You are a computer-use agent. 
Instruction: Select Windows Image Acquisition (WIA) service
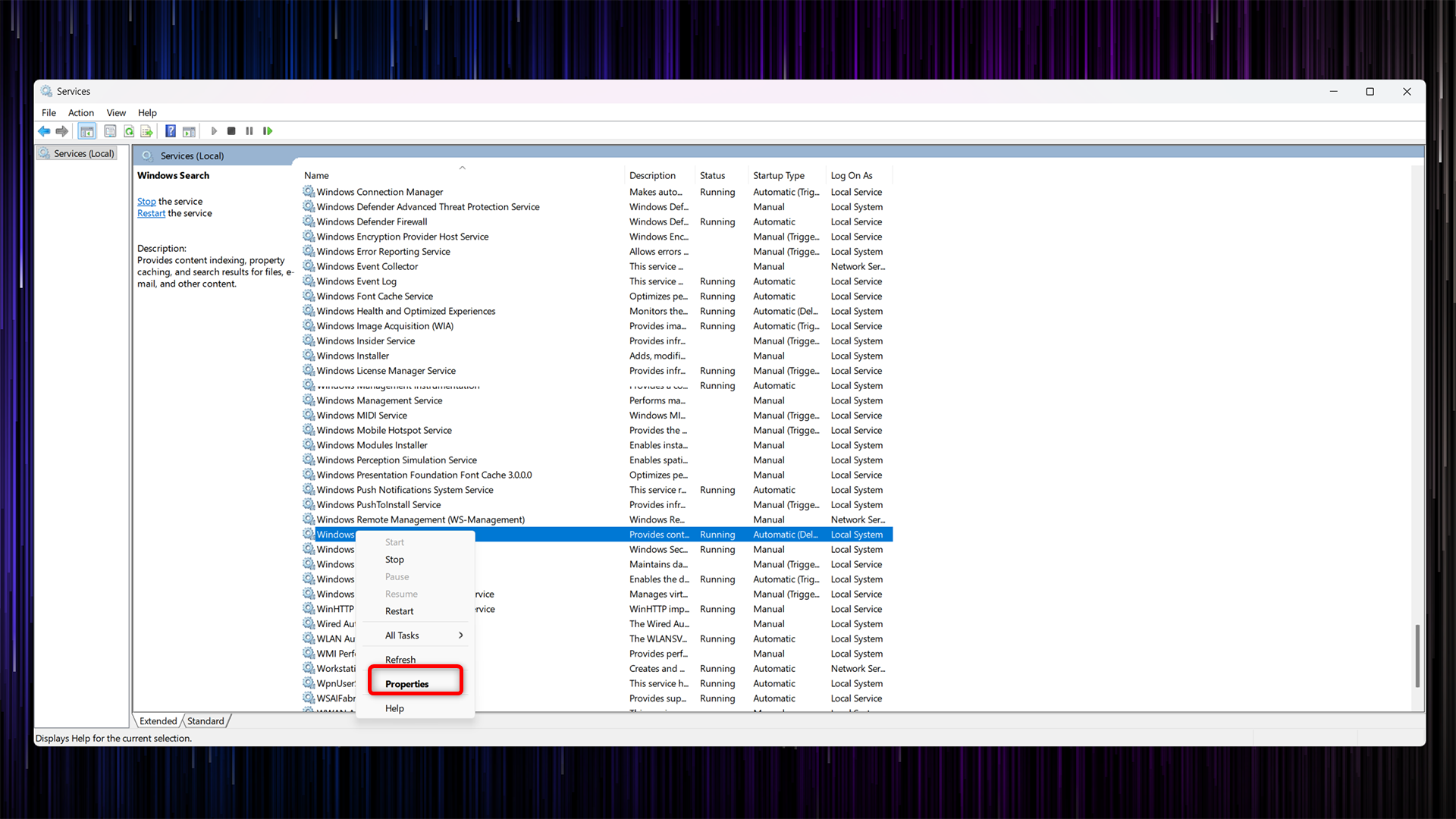click(x=597, y=326)
